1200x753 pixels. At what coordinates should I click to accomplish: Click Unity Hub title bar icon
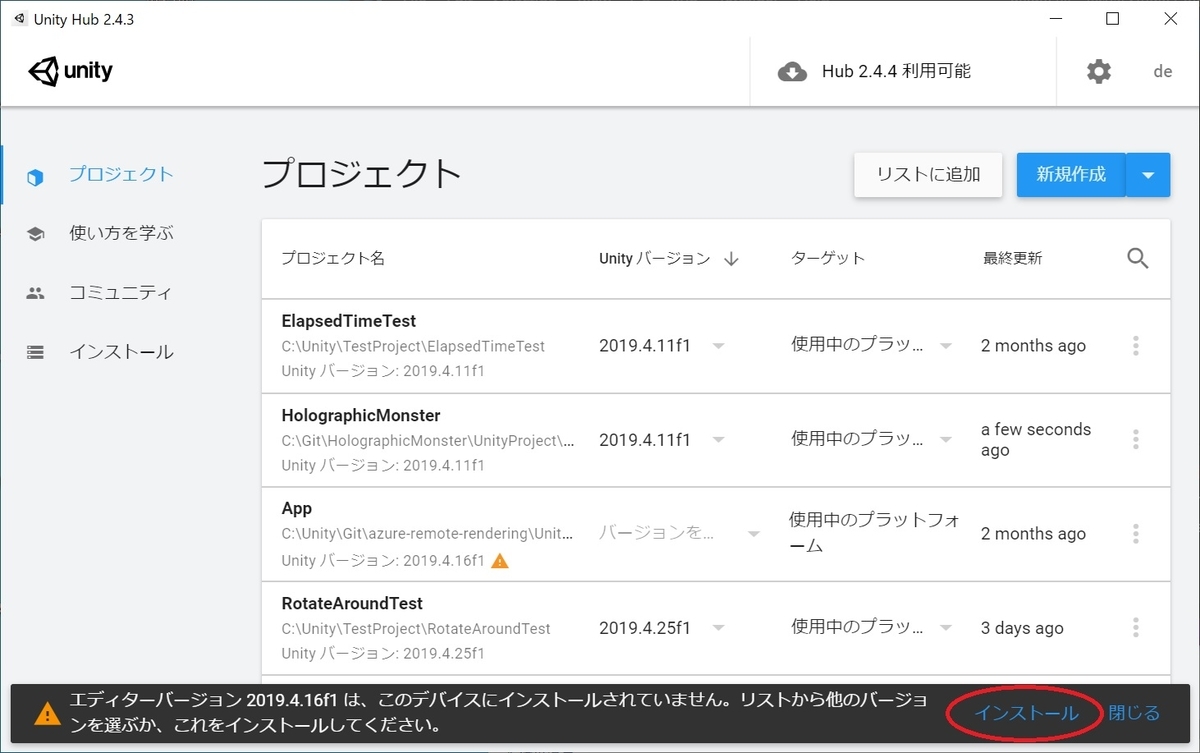20,19
